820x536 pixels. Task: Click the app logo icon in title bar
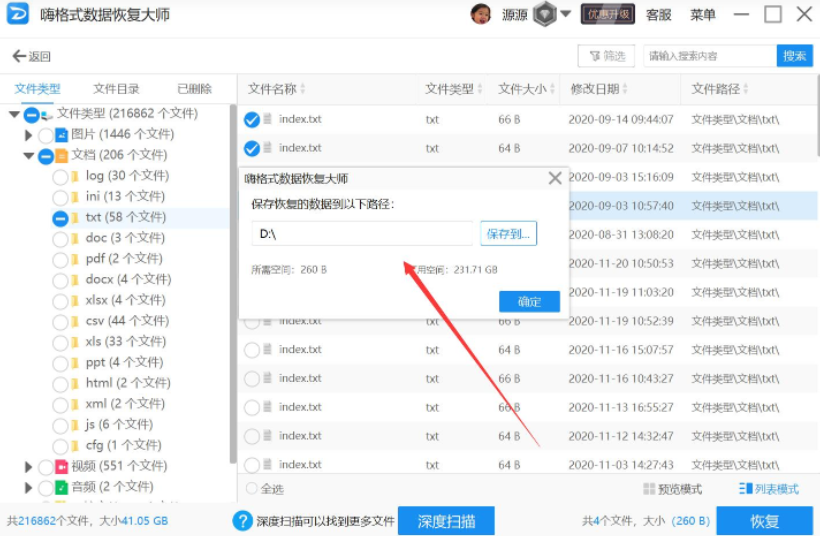tap(18, 14)
